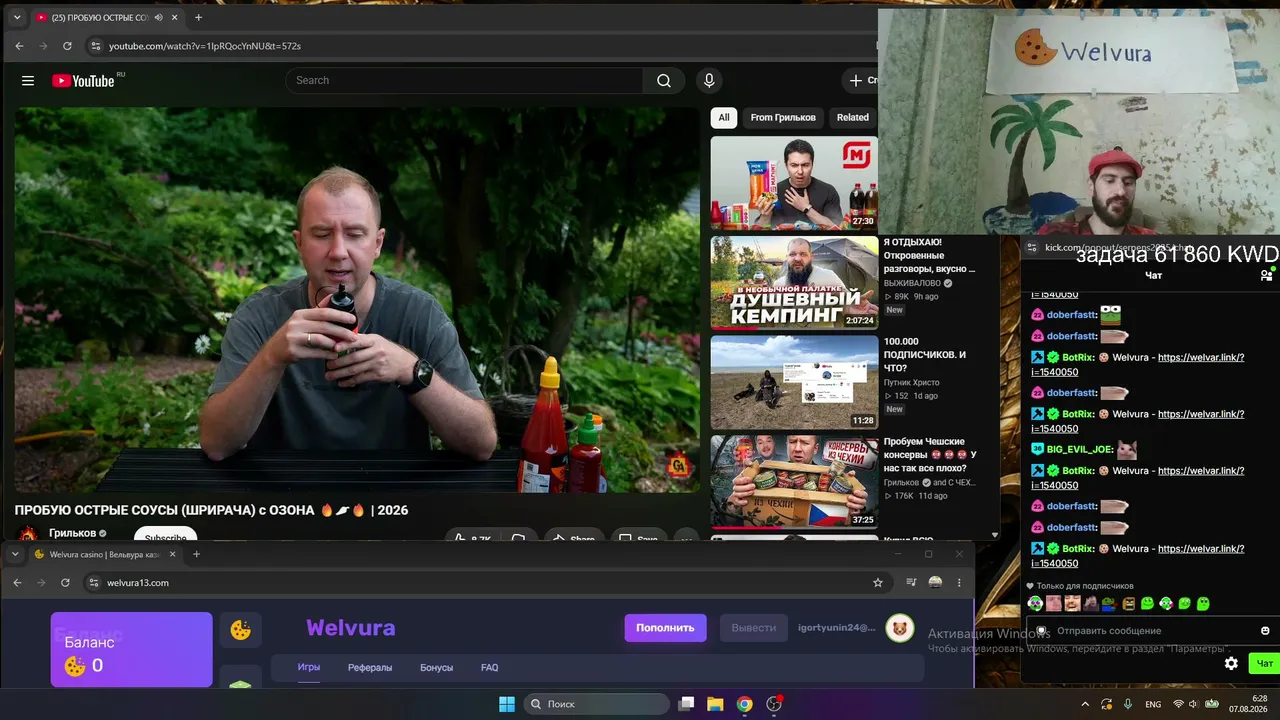The image size is (1280, 720).
Task: Open the '100.000 подписчиков' video thumbnail
Action: click(794, 382)
